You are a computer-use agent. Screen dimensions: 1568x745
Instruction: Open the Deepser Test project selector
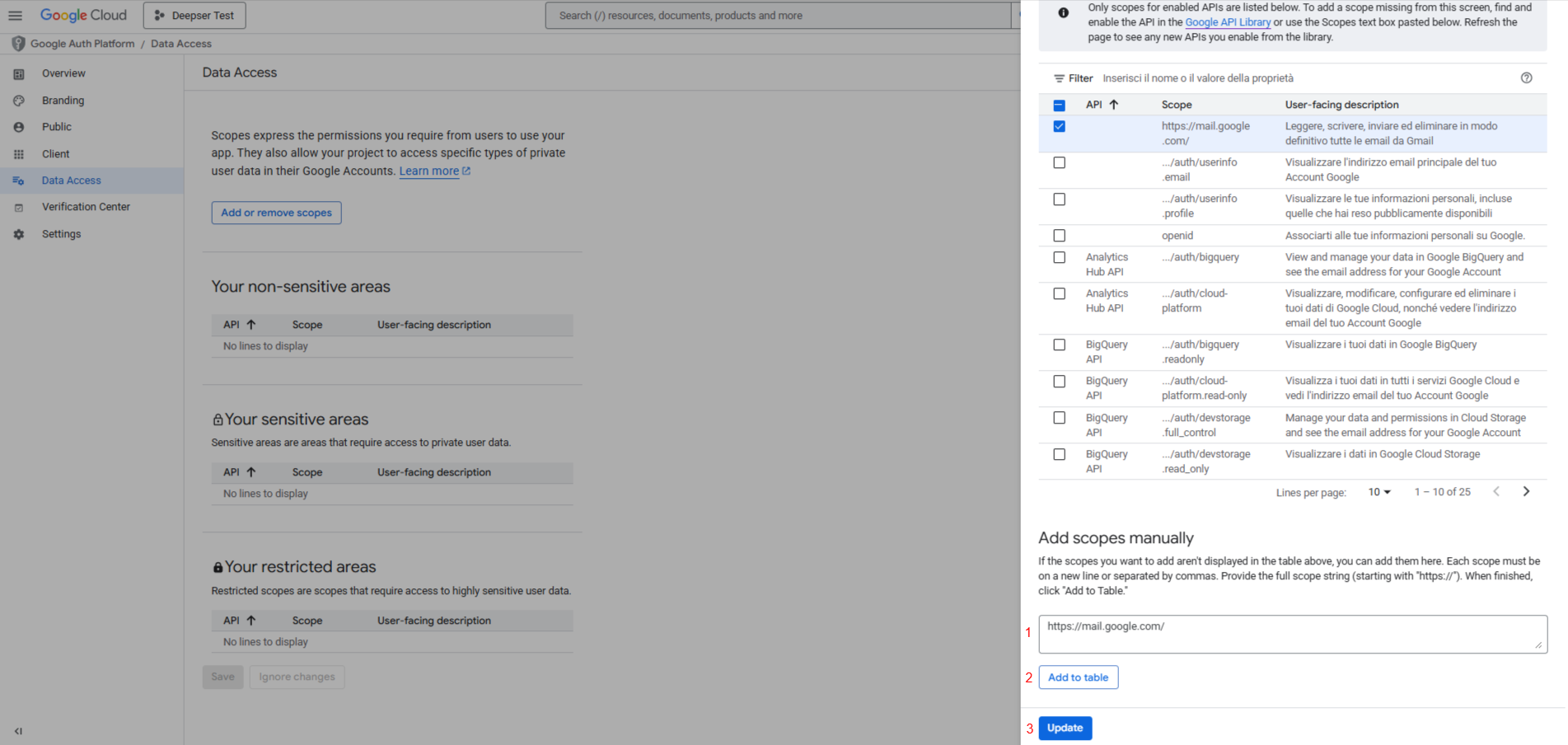(x=194, y=16)
